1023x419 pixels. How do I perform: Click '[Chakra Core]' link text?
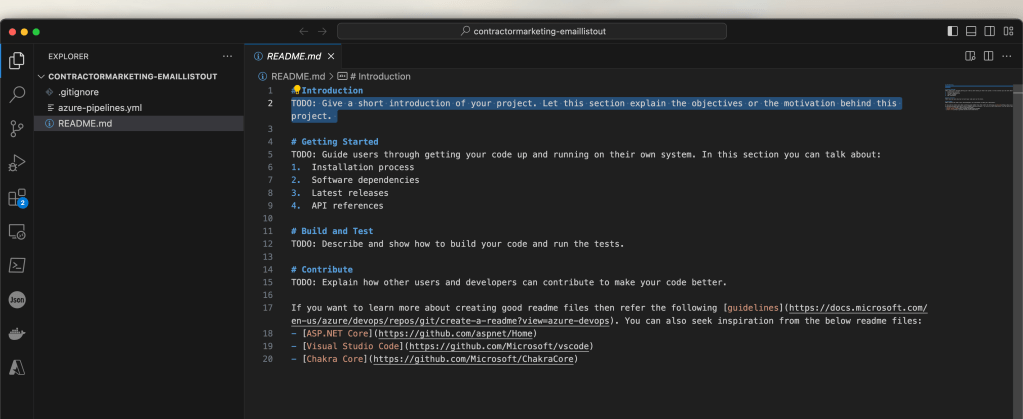(335, 359)
